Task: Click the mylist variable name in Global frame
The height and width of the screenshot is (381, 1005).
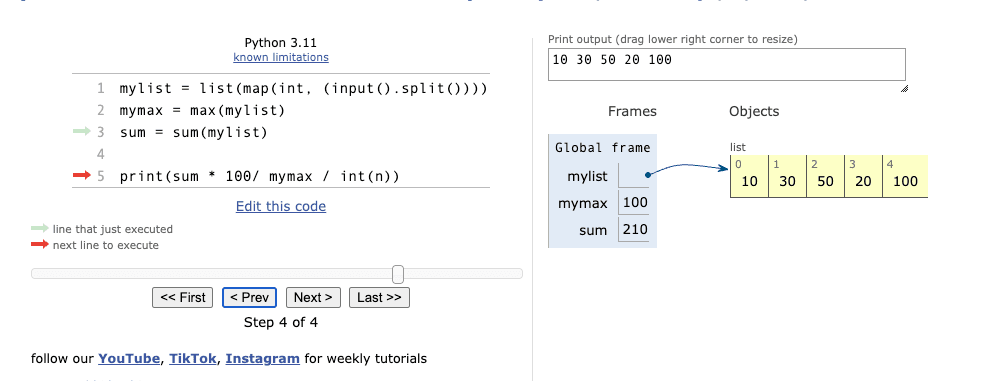Action: [587, 176]
